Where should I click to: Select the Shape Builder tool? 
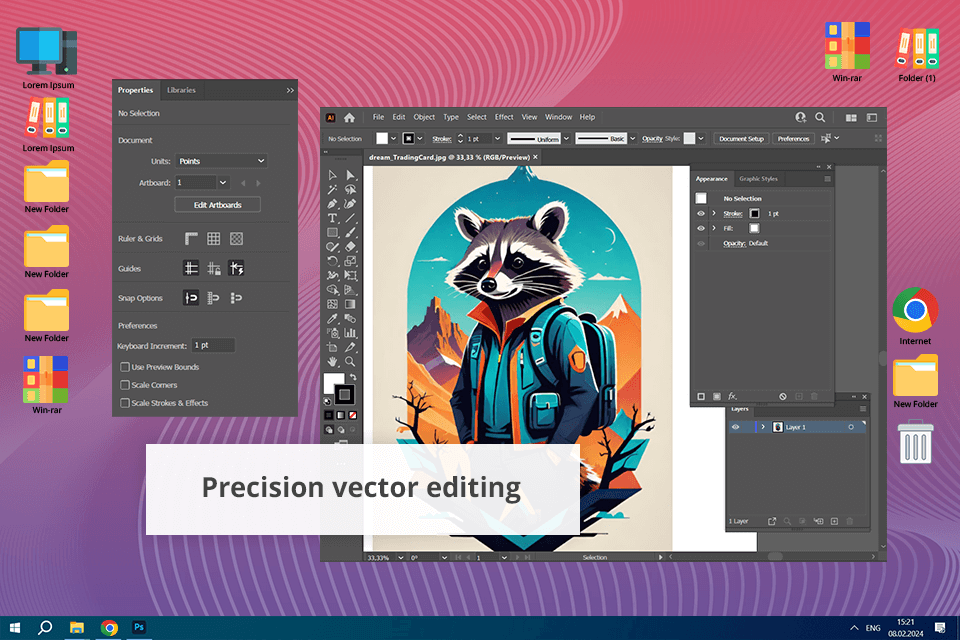[332, 290]
